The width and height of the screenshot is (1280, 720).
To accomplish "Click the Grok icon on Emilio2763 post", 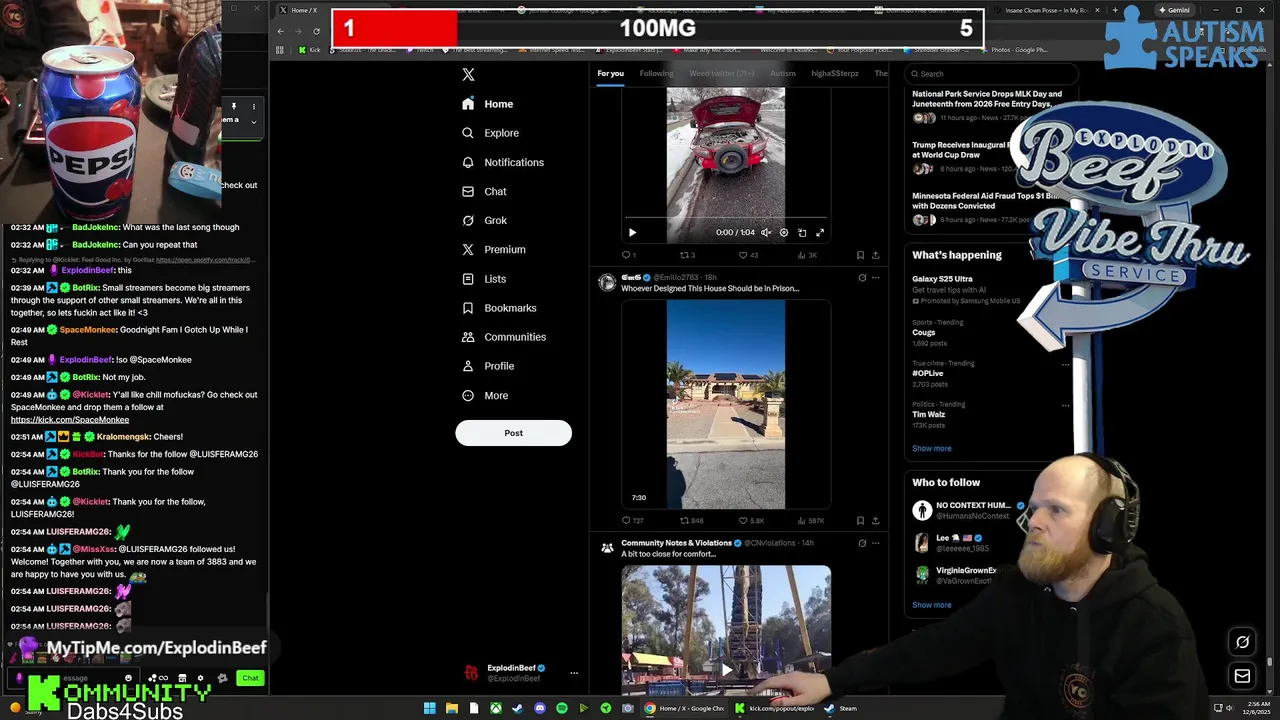I will tap(862, 278).
